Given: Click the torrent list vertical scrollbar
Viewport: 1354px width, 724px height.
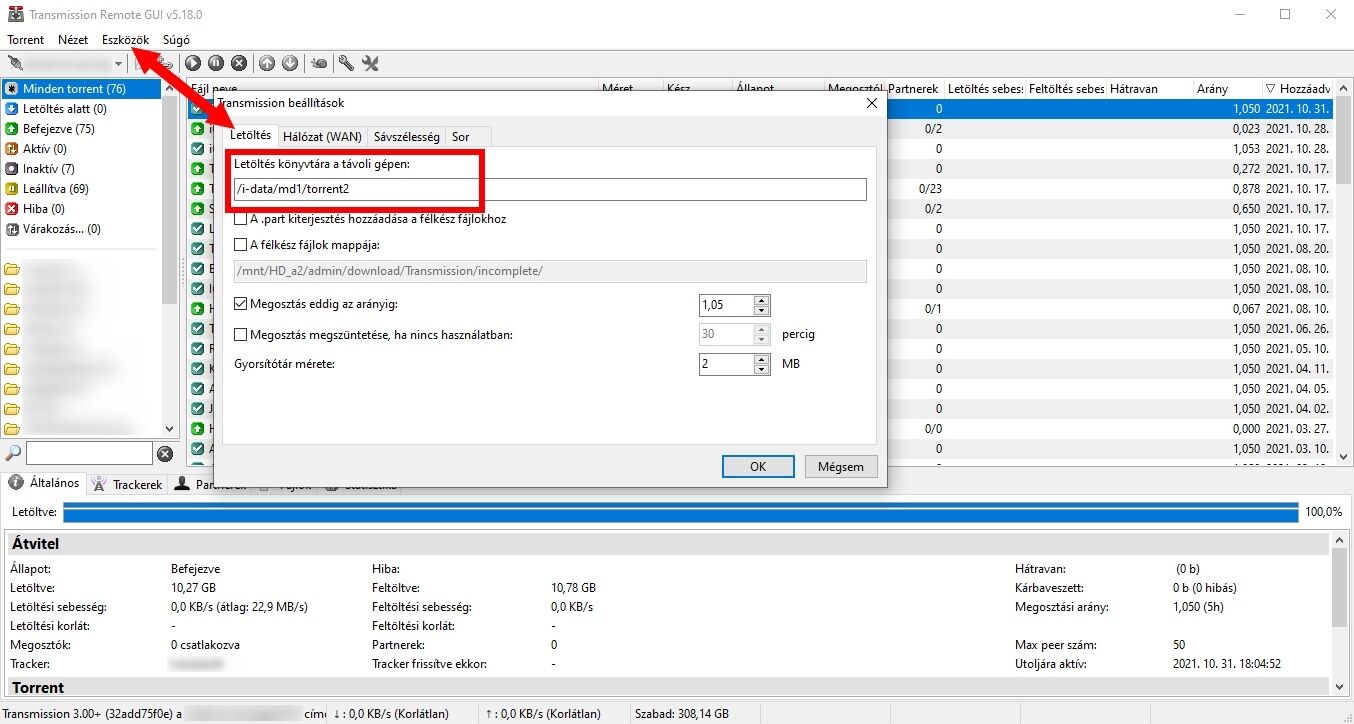Looking at the screenshot, I should [x=1343, y=270].
